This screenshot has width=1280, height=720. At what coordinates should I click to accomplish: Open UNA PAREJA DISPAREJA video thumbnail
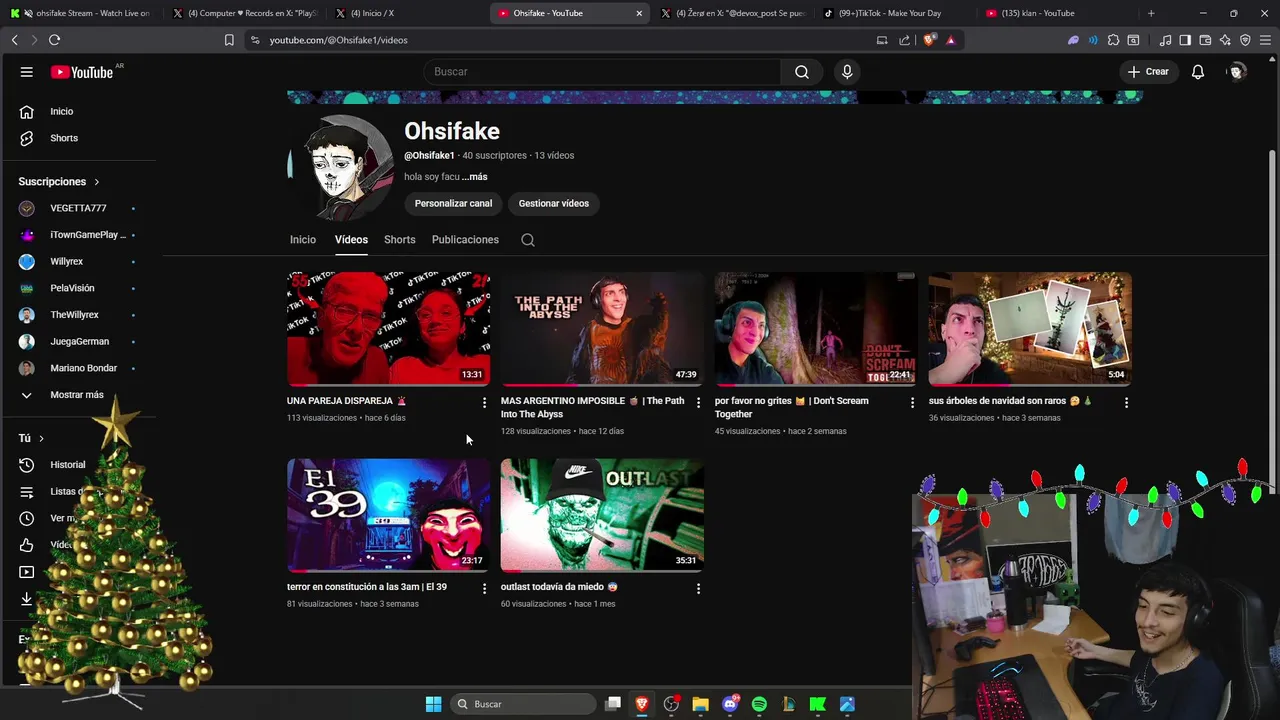[x=388, y=329]
